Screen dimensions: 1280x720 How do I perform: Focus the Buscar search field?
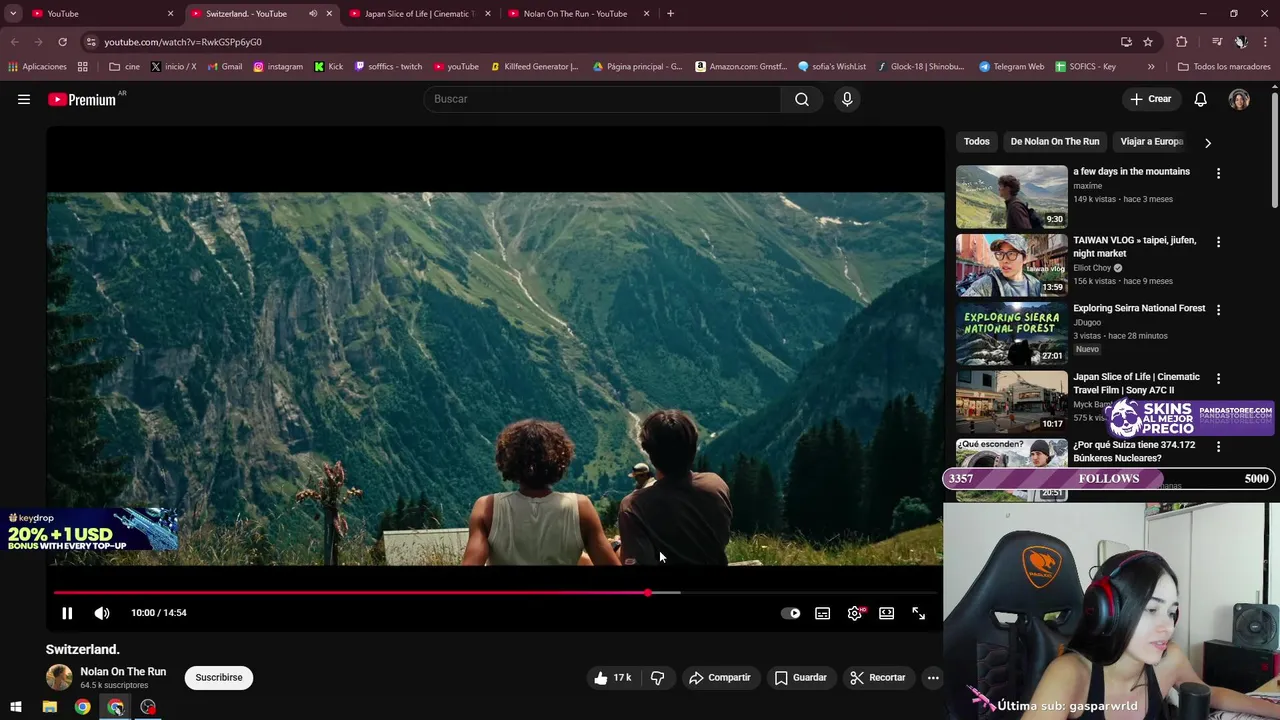click(603, 99)
